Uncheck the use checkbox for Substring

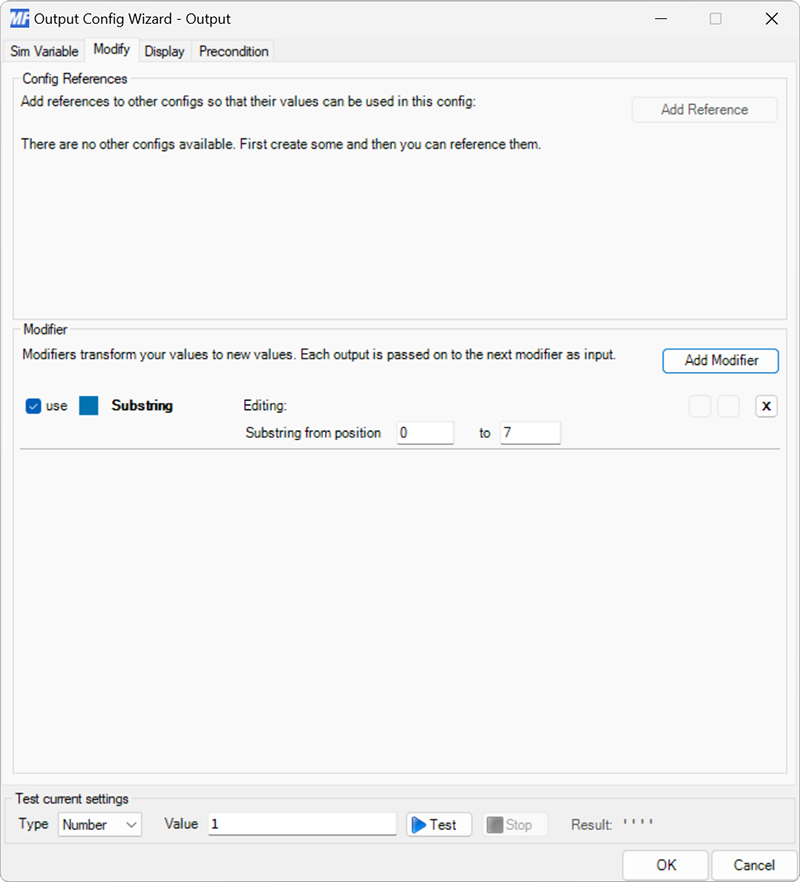(x=33, y=406)
